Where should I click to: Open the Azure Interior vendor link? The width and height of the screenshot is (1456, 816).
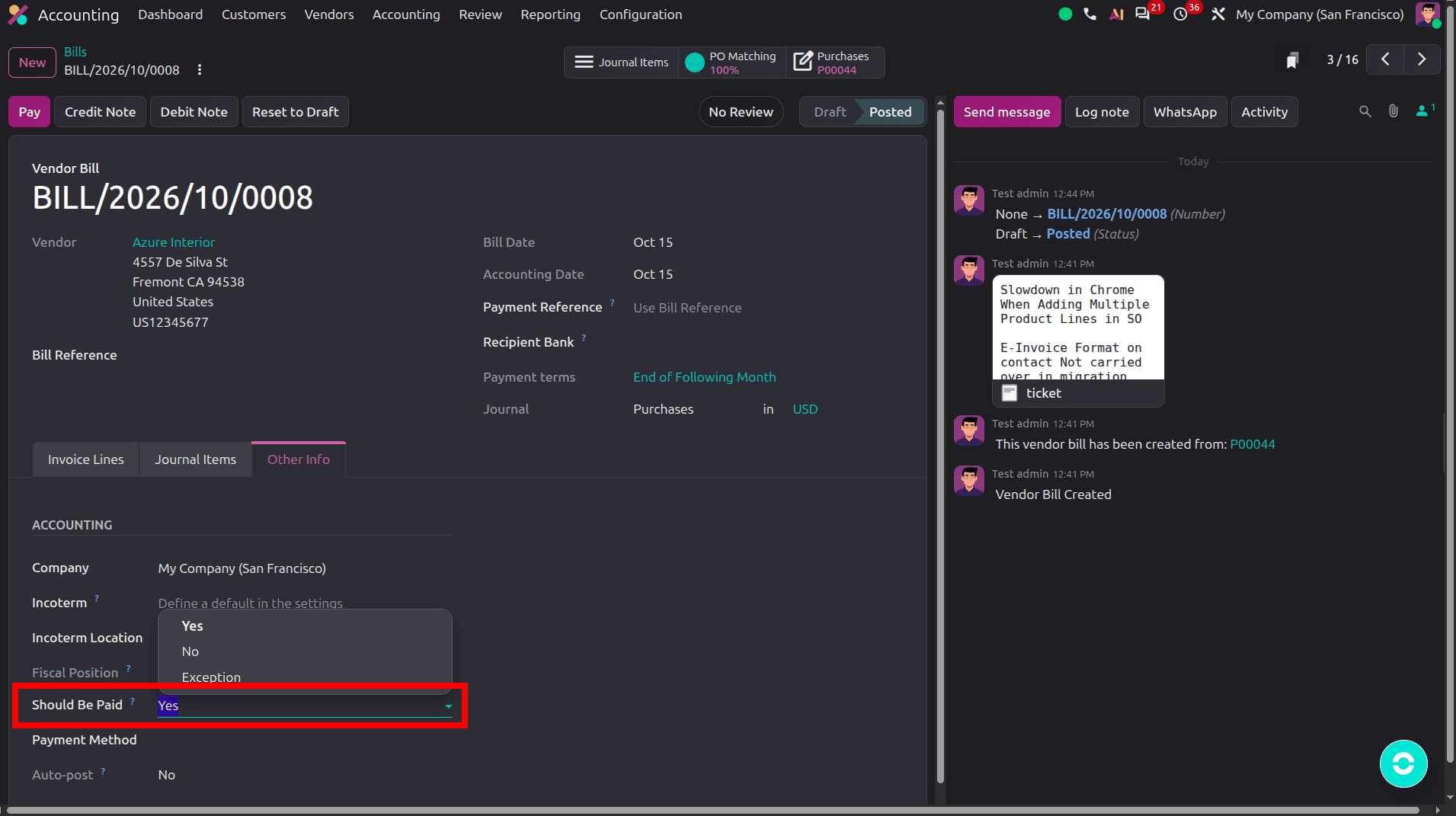click(174, 242)
